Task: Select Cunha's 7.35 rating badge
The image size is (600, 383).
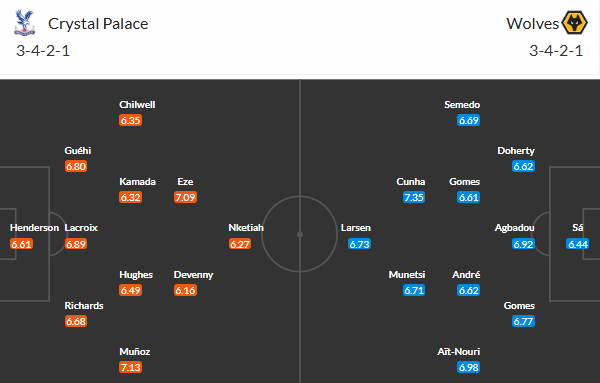Action: 414,197
